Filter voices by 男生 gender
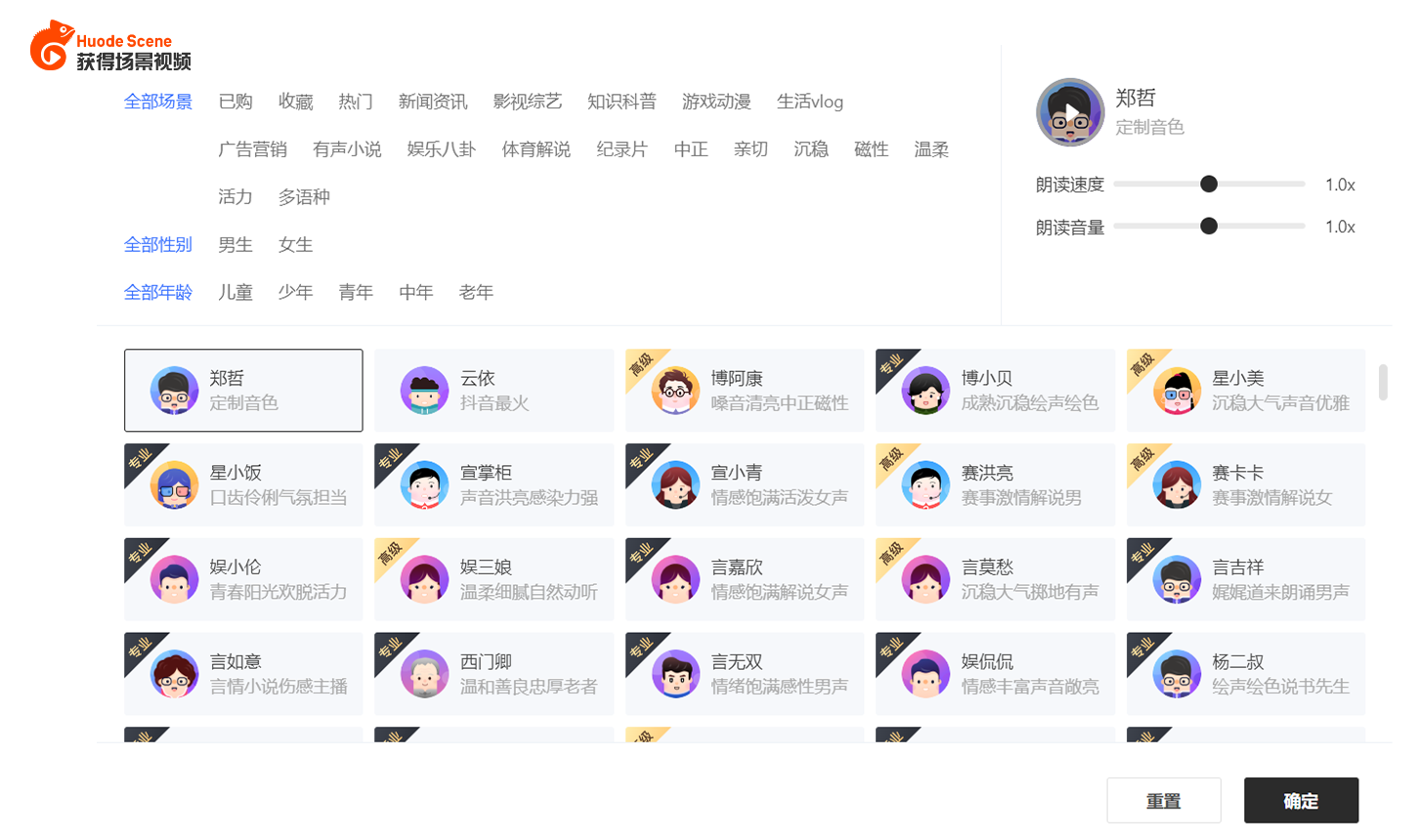 tap(236, 244)
